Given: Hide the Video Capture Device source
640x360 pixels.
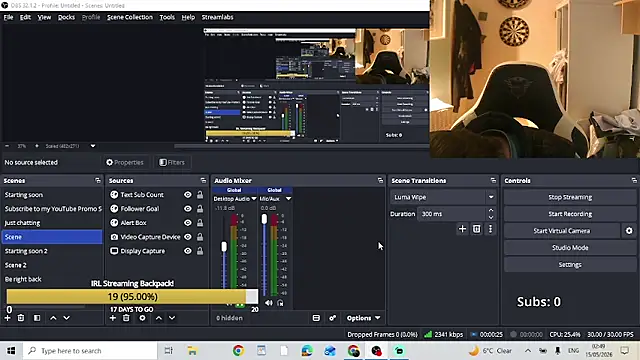Looking at the screenshot, I should [x=188, y=237].
